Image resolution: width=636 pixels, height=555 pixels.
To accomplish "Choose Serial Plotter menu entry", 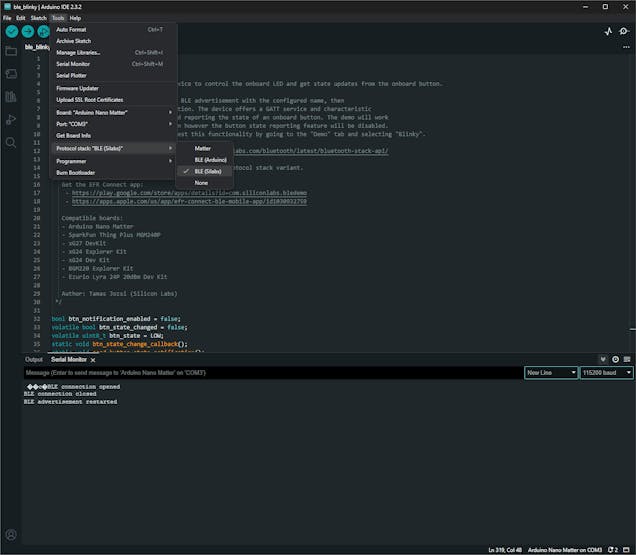I will click(x=114, y=75).
